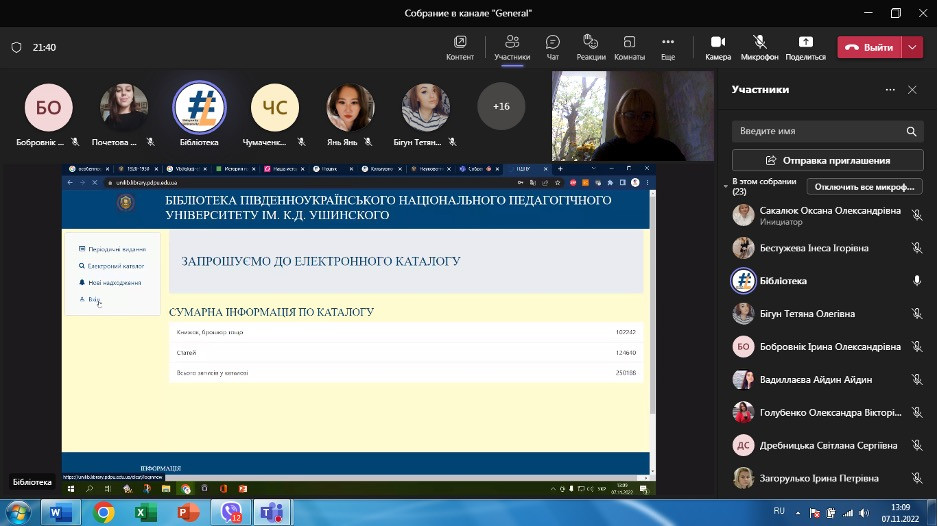Show the +16 additional participants
The width and height of the screenshot is (938, 526).
[501, 106]
